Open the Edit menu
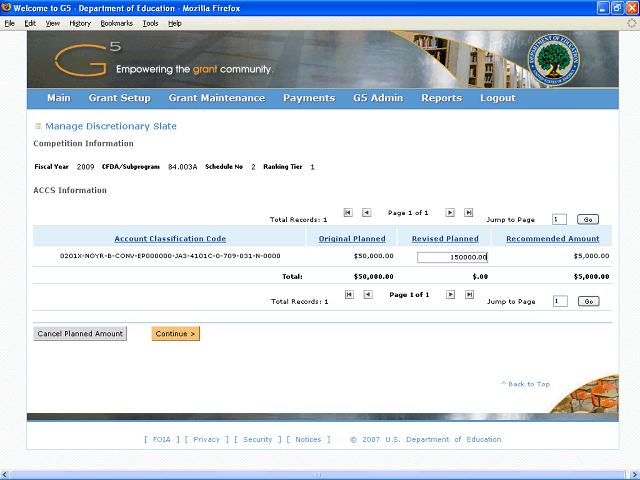Viewport: 640px width, 480px height. (x=30, y=23)
